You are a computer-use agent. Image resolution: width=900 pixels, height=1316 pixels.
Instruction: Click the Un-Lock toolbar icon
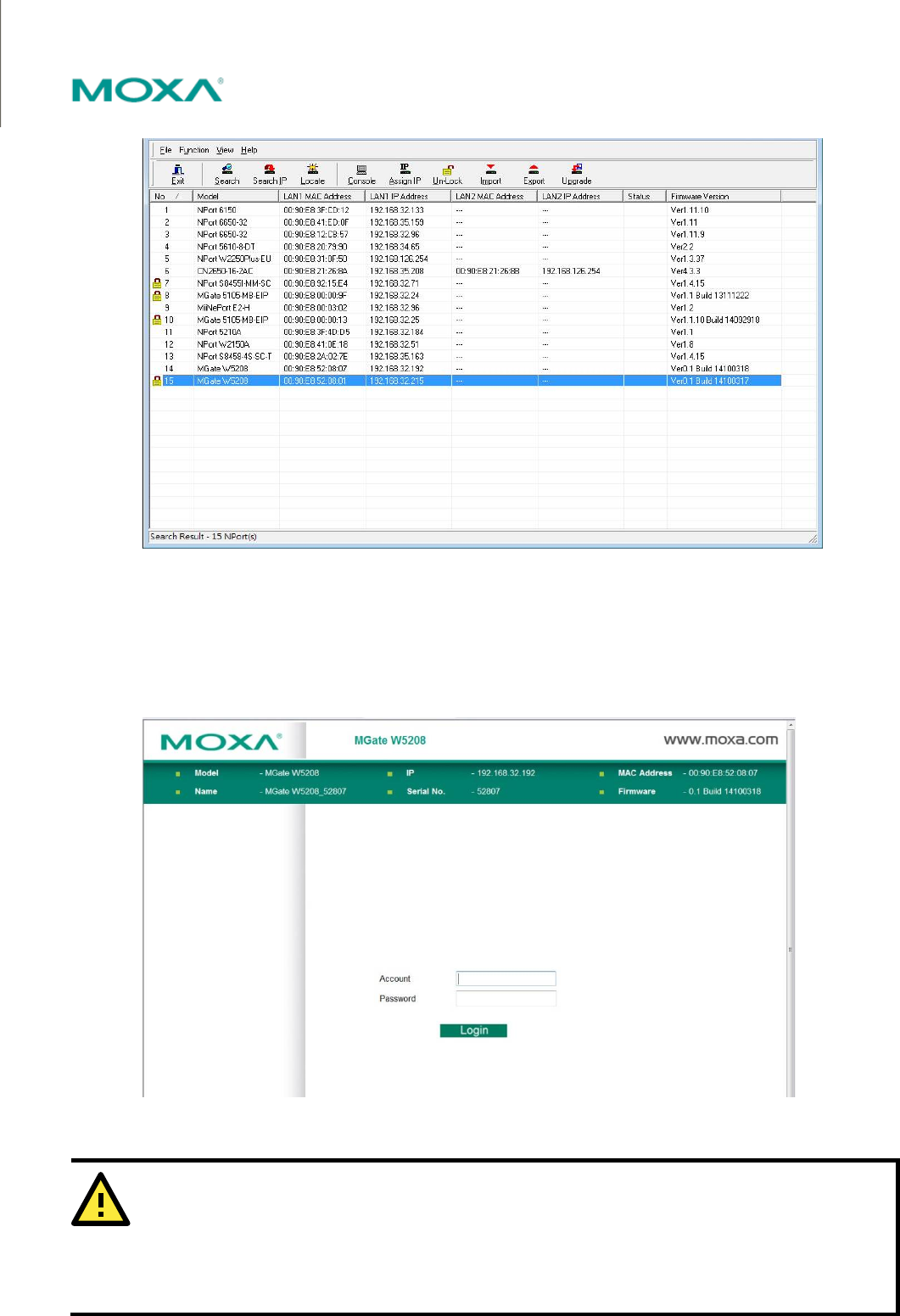point(448,174)
